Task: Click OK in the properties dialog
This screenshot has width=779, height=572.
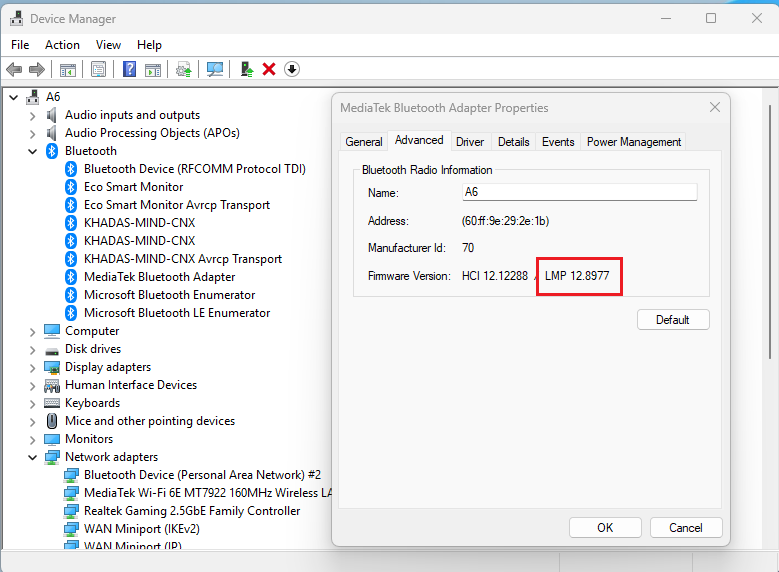Action: tap(605, 527)
